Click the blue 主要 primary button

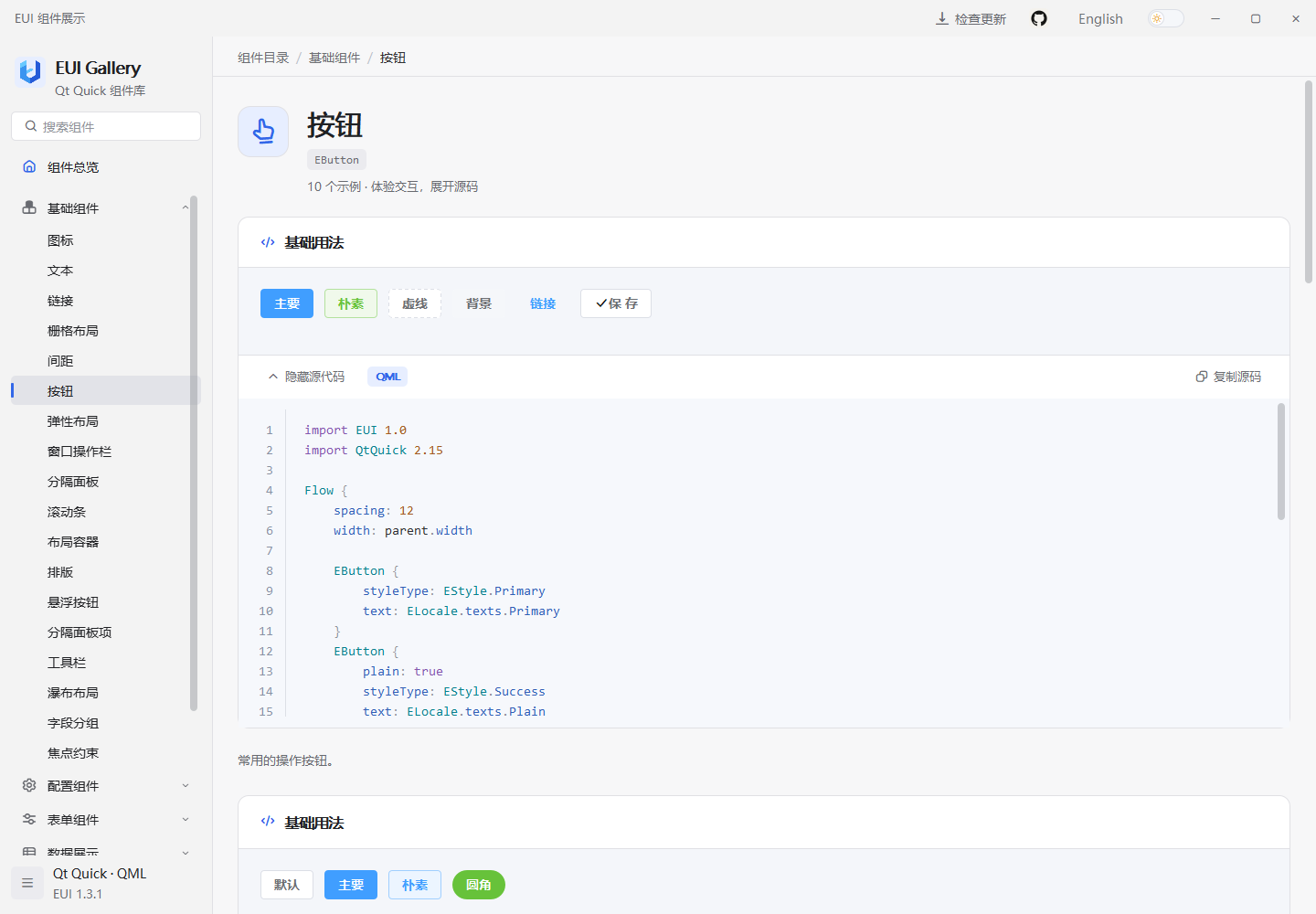point(287,303)
